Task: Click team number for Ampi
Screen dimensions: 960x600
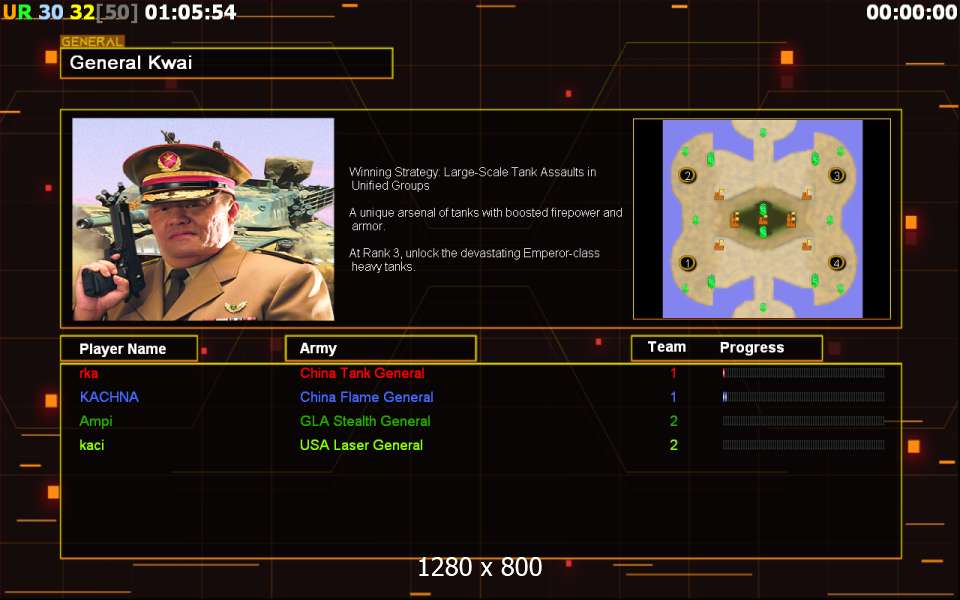Action: click(x=673, y=421)
